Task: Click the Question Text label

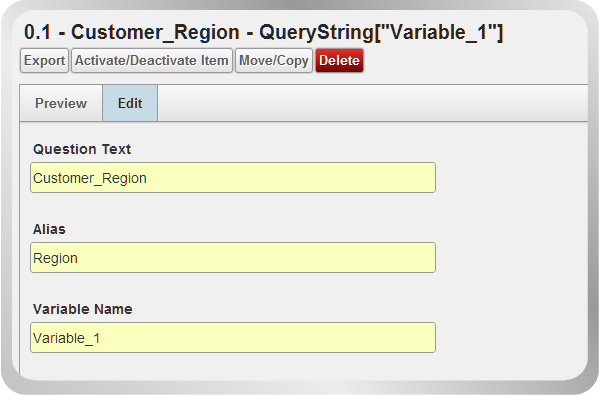Action: point(82,149)
